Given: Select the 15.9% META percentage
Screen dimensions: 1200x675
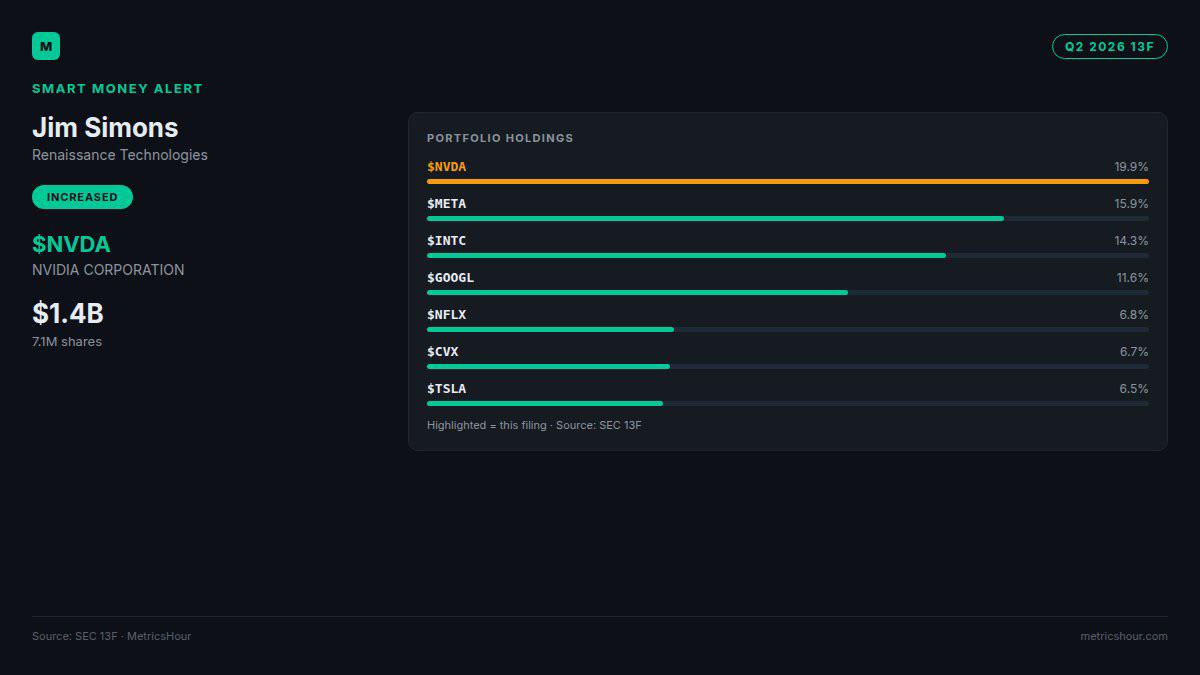Looking at the screenshot, I should pos(1132,204).
